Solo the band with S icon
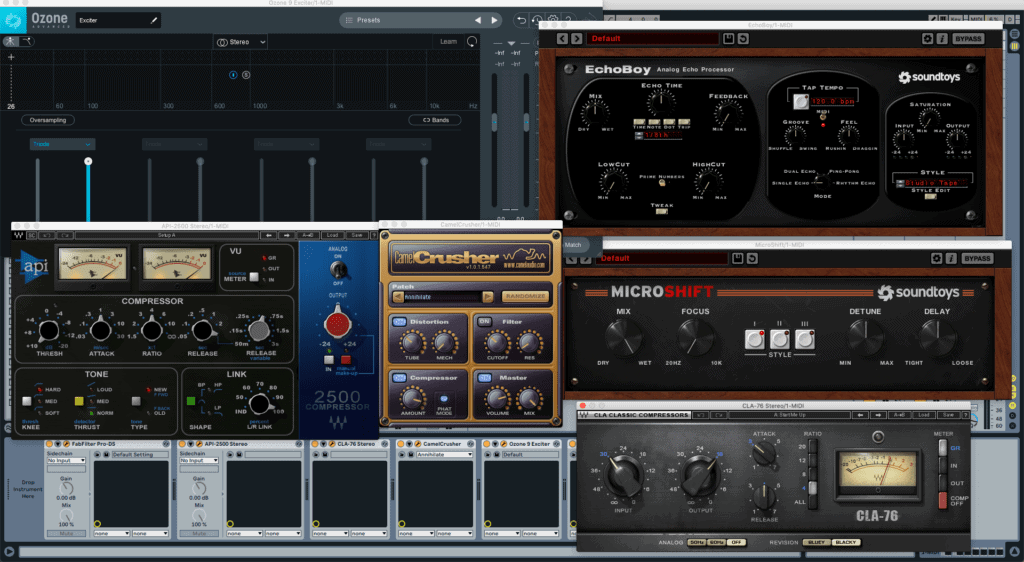 (x=246, y=75)
